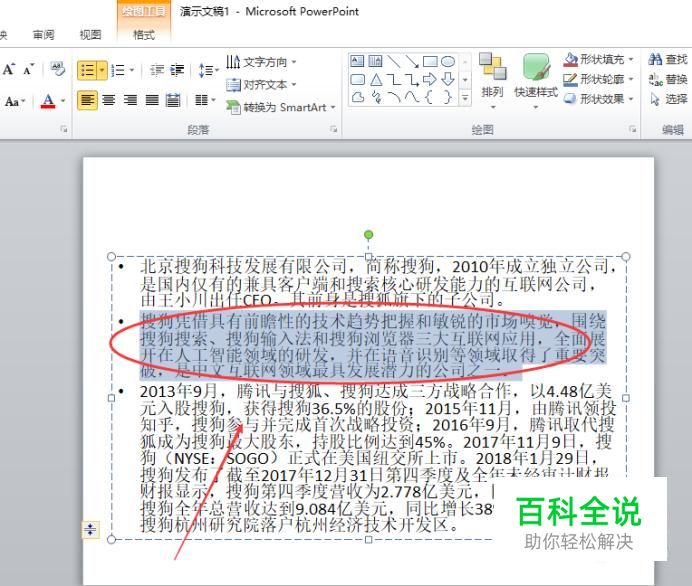Click 查找 to find text
This screenshot has width=692, height=586.
[668, 59]
